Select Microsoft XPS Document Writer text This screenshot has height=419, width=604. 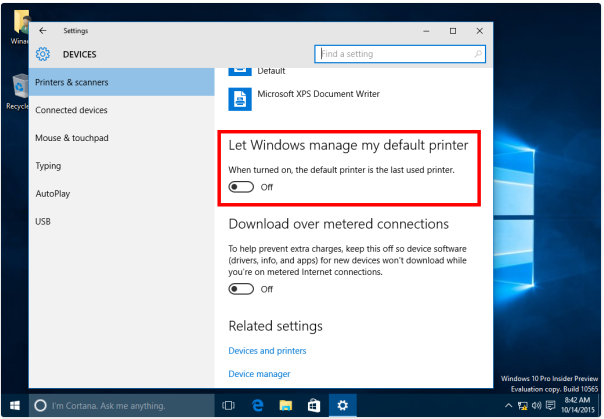tap(319, 94)
